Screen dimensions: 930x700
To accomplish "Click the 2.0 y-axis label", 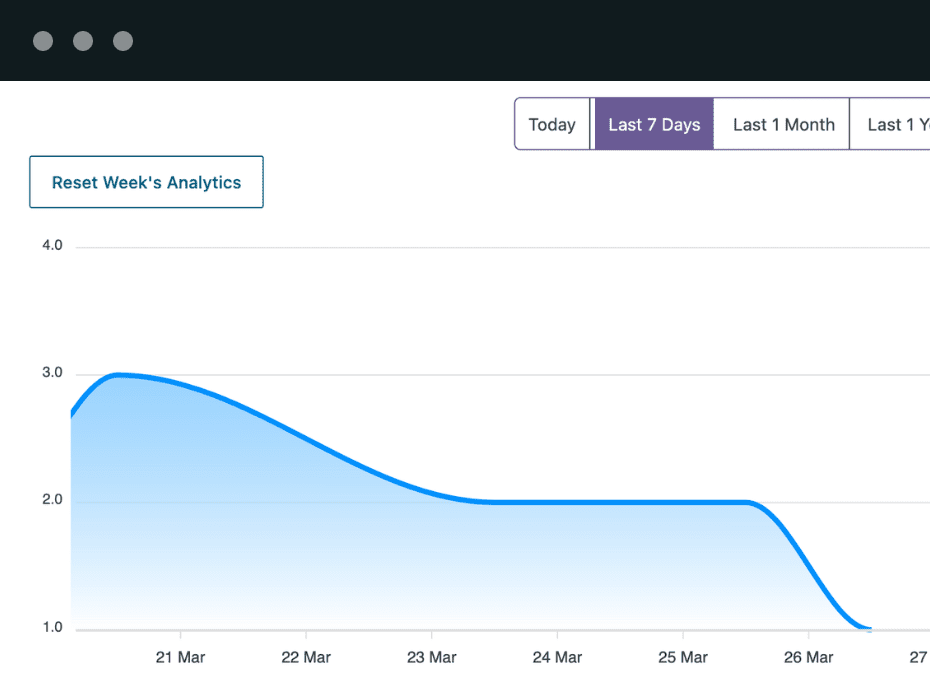I will coord(52,501).
